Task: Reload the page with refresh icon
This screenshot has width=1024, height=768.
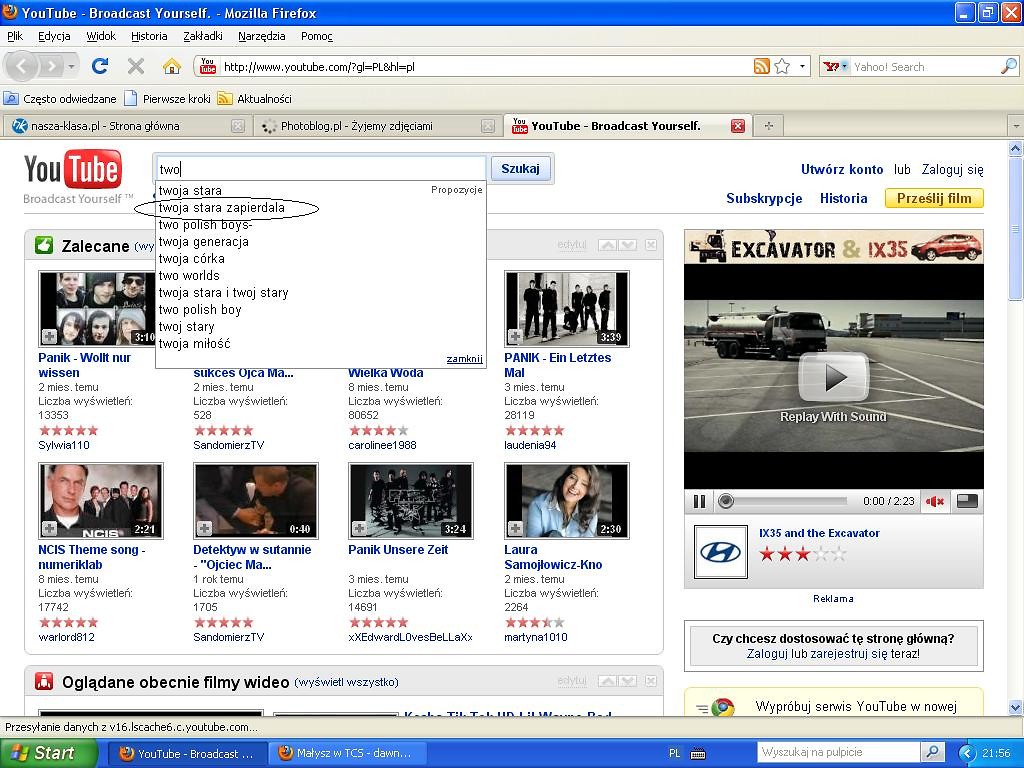Action: (x=100, y=66)
